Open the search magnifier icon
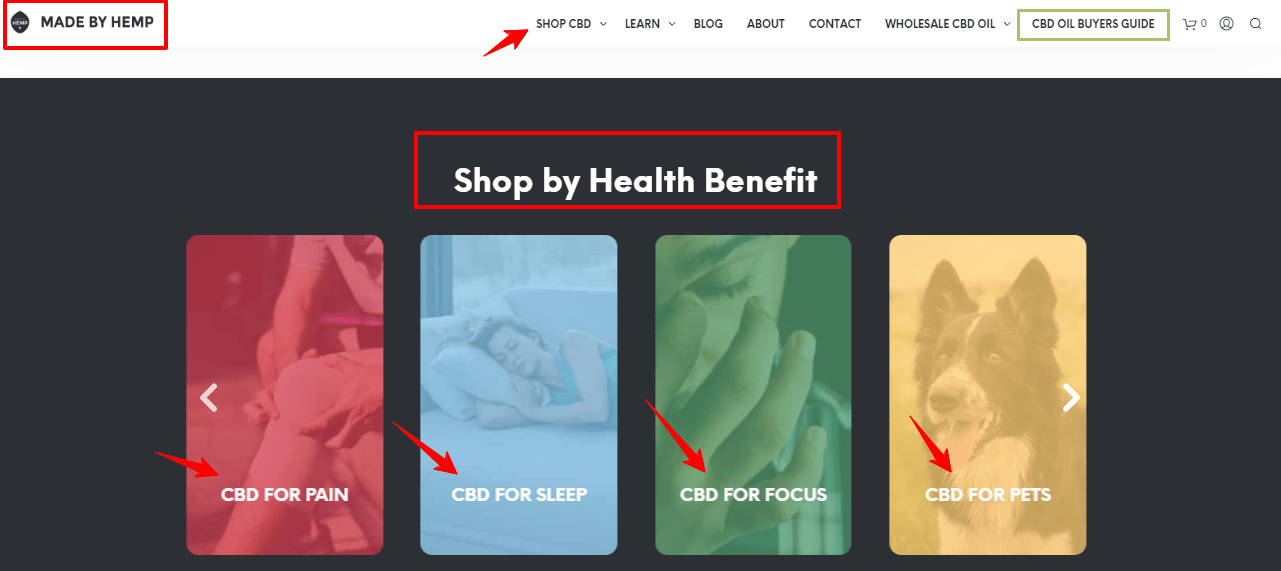This screenshot has width=1281, height=571. 1256,24
